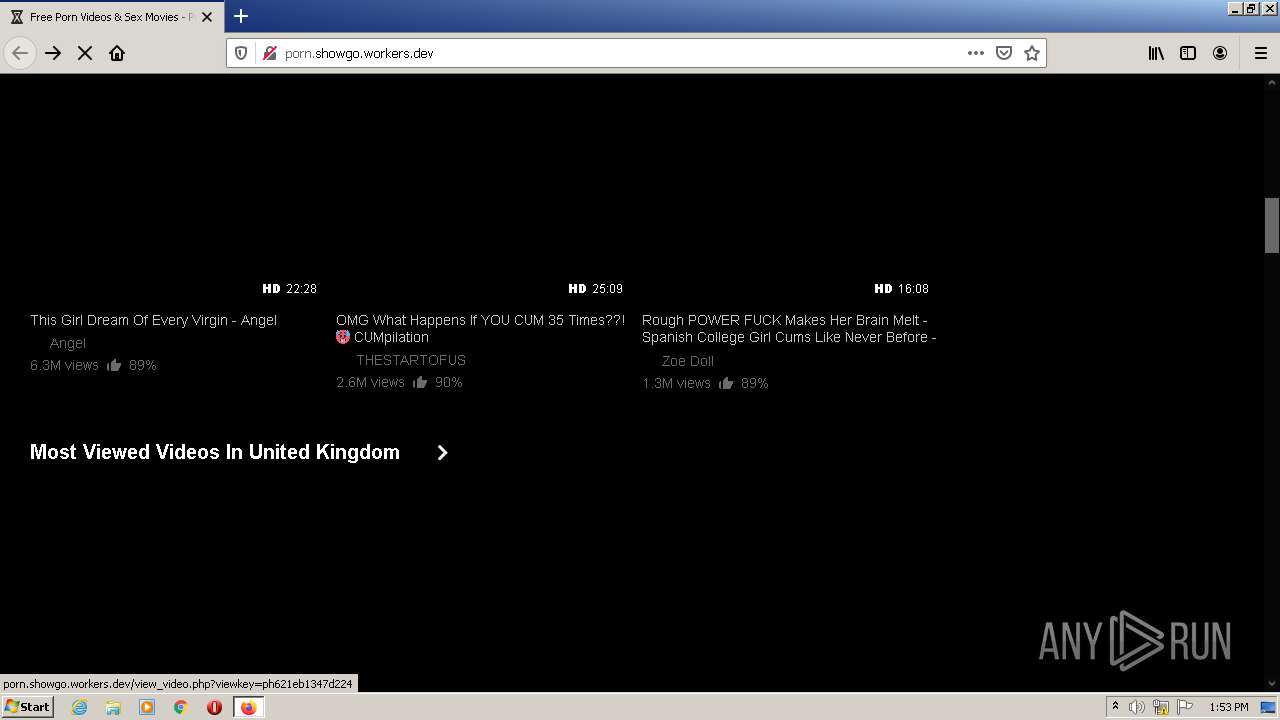The image size is (1280, 720).
Task: Launch Internet Explorer from the taskbar
Action: coord(79,707)
